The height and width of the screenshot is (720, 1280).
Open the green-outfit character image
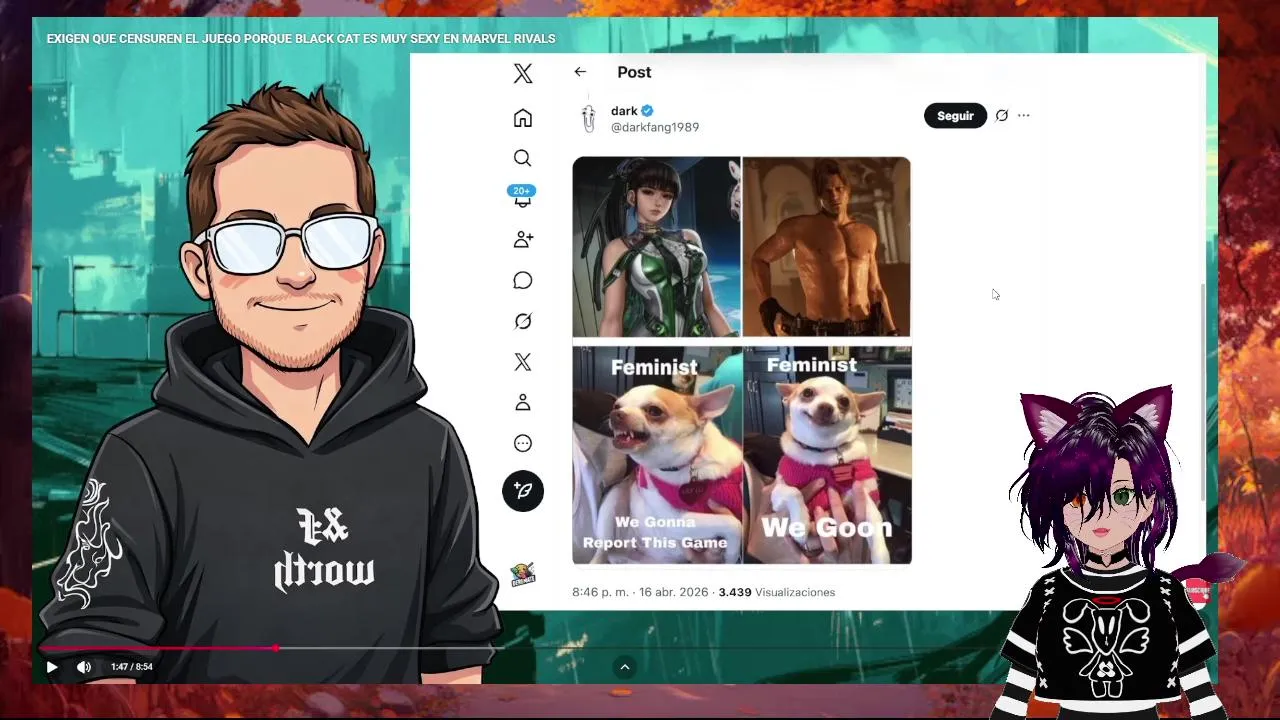point(656,247)
